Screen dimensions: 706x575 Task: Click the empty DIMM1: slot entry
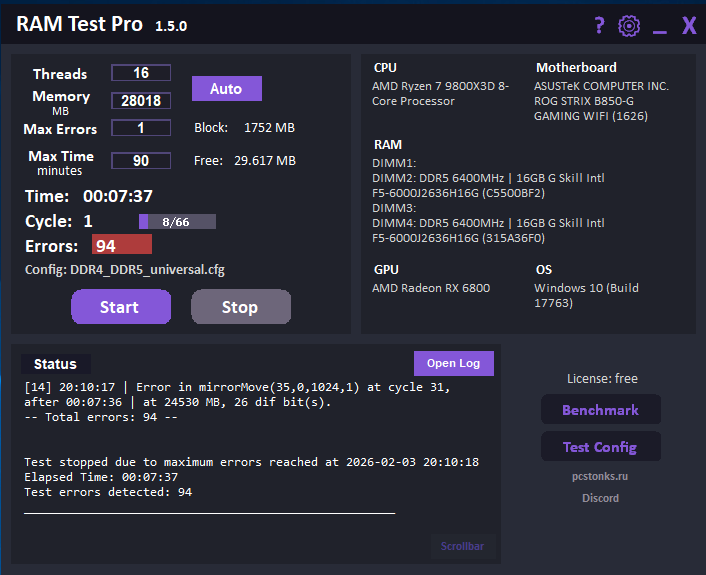point(394,163)
